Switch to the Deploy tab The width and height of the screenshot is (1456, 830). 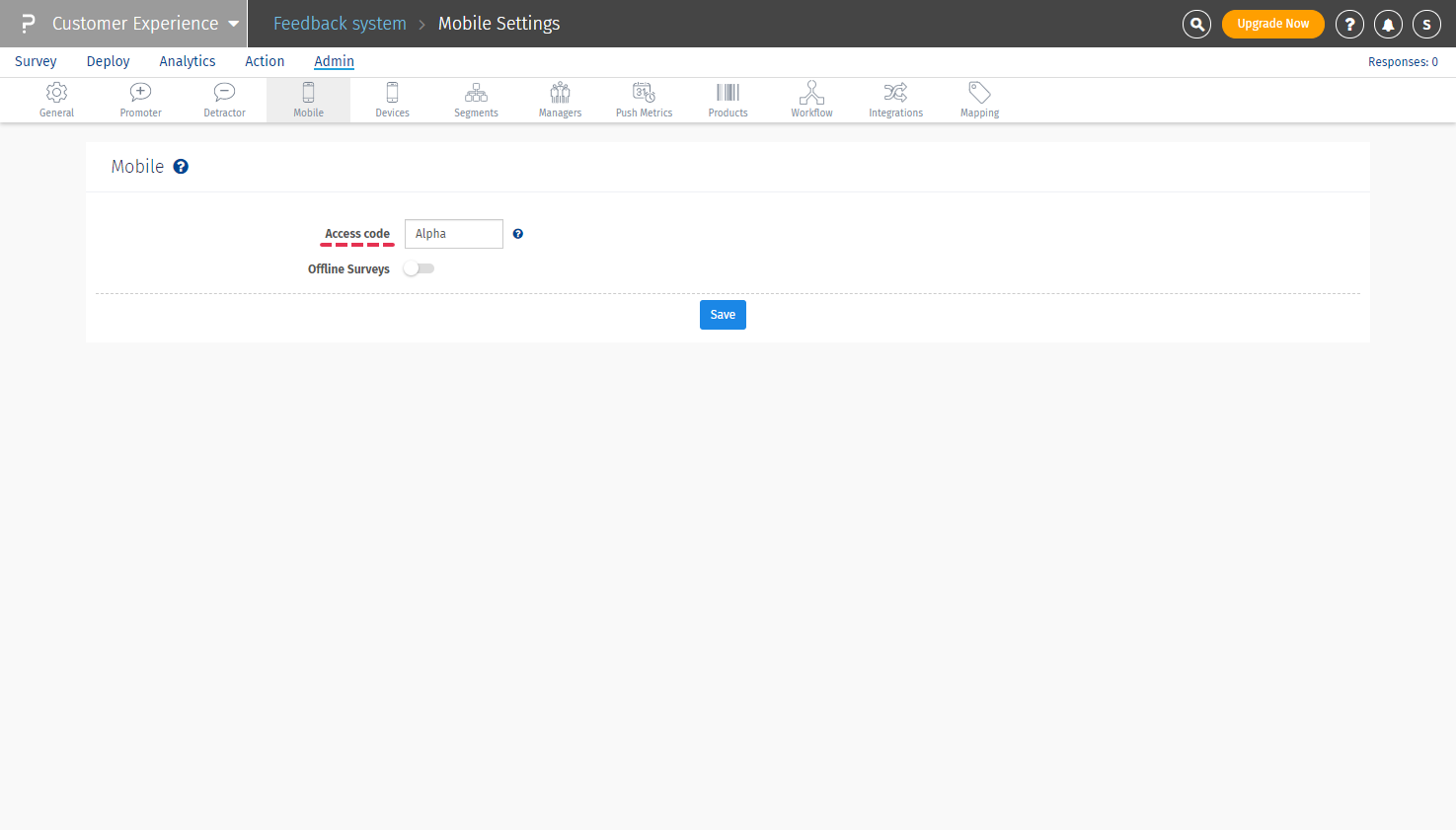(x=108, y=61)
